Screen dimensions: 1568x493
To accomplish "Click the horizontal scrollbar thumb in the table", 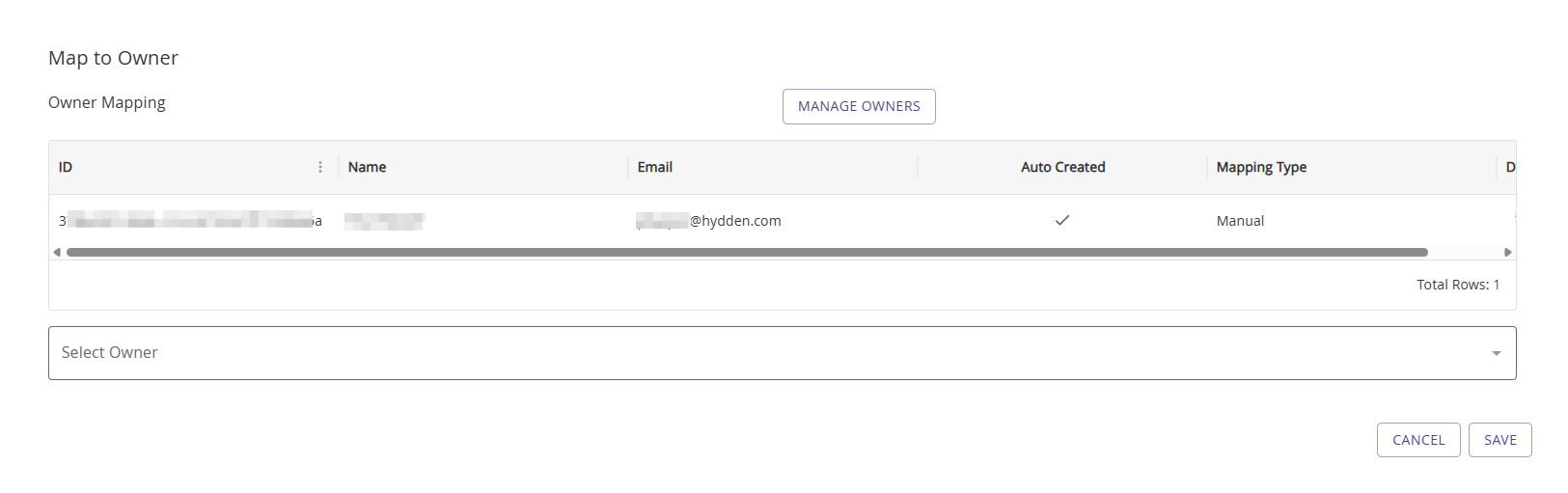I will pos(746,253).
